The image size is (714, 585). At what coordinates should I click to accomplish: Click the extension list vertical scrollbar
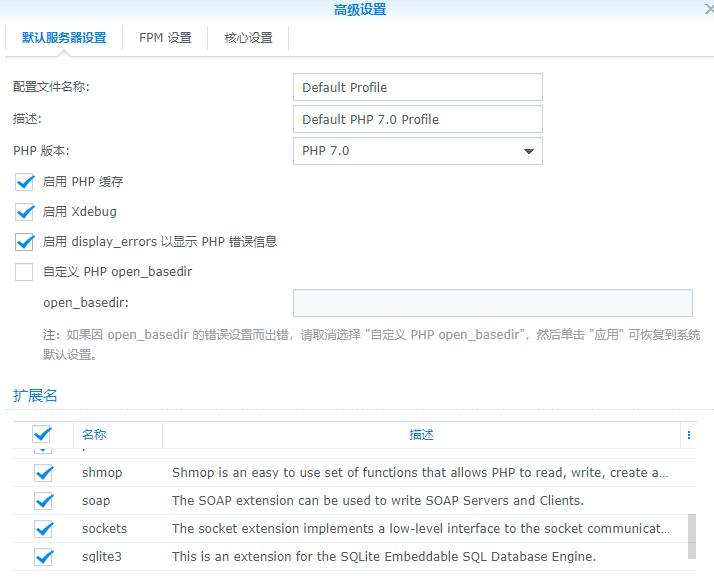coord(693,535)
